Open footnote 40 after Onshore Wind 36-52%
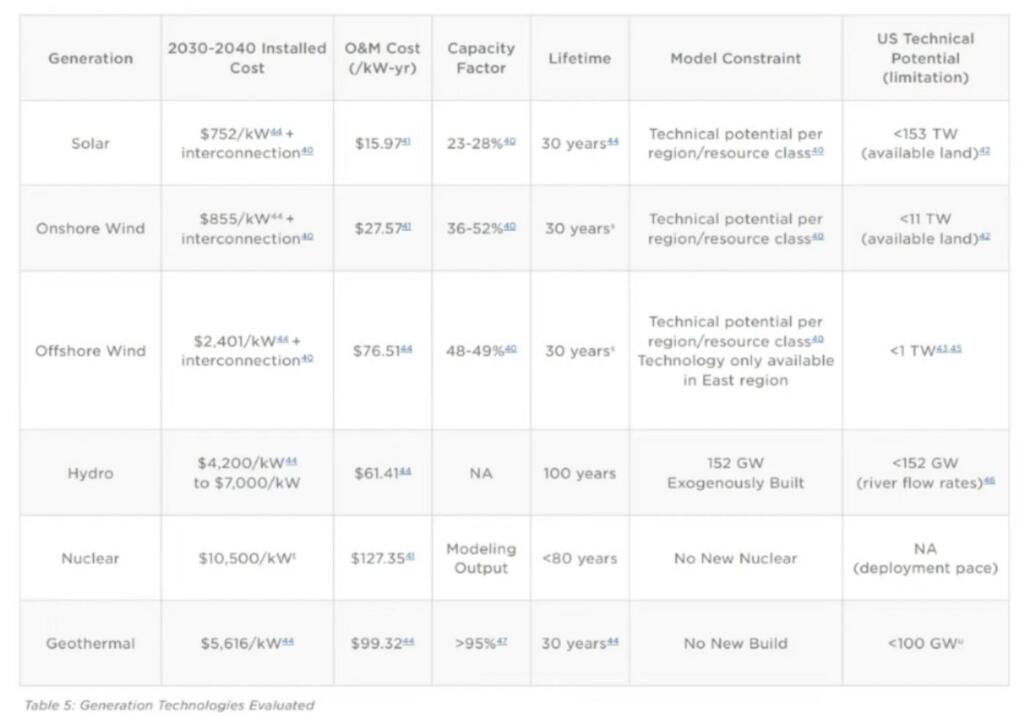This screenshot has width=1024, height=724. [x=510, y=227]
